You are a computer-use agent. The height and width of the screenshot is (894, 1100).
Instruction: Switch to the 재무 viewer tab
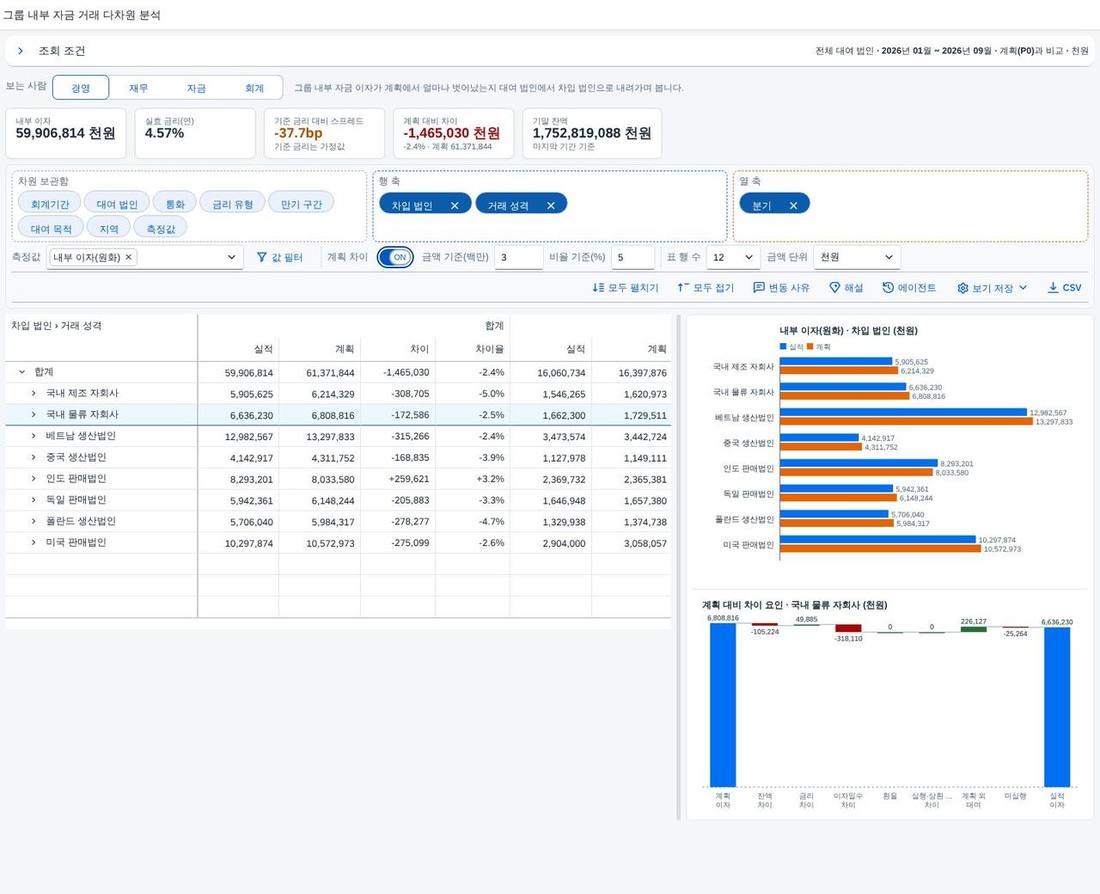pos(138,88)
